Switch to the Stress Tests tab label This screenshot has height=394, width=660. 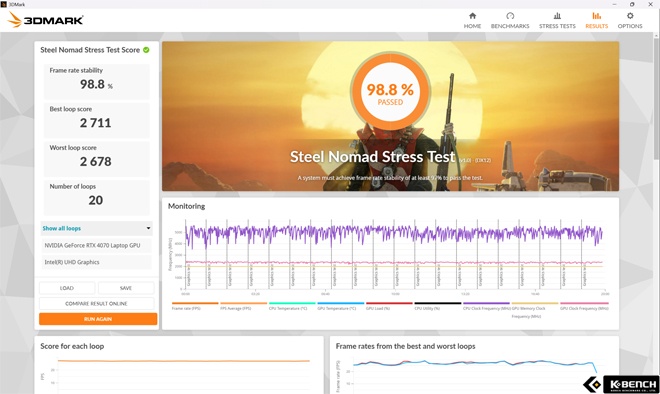tap(557, 26)
